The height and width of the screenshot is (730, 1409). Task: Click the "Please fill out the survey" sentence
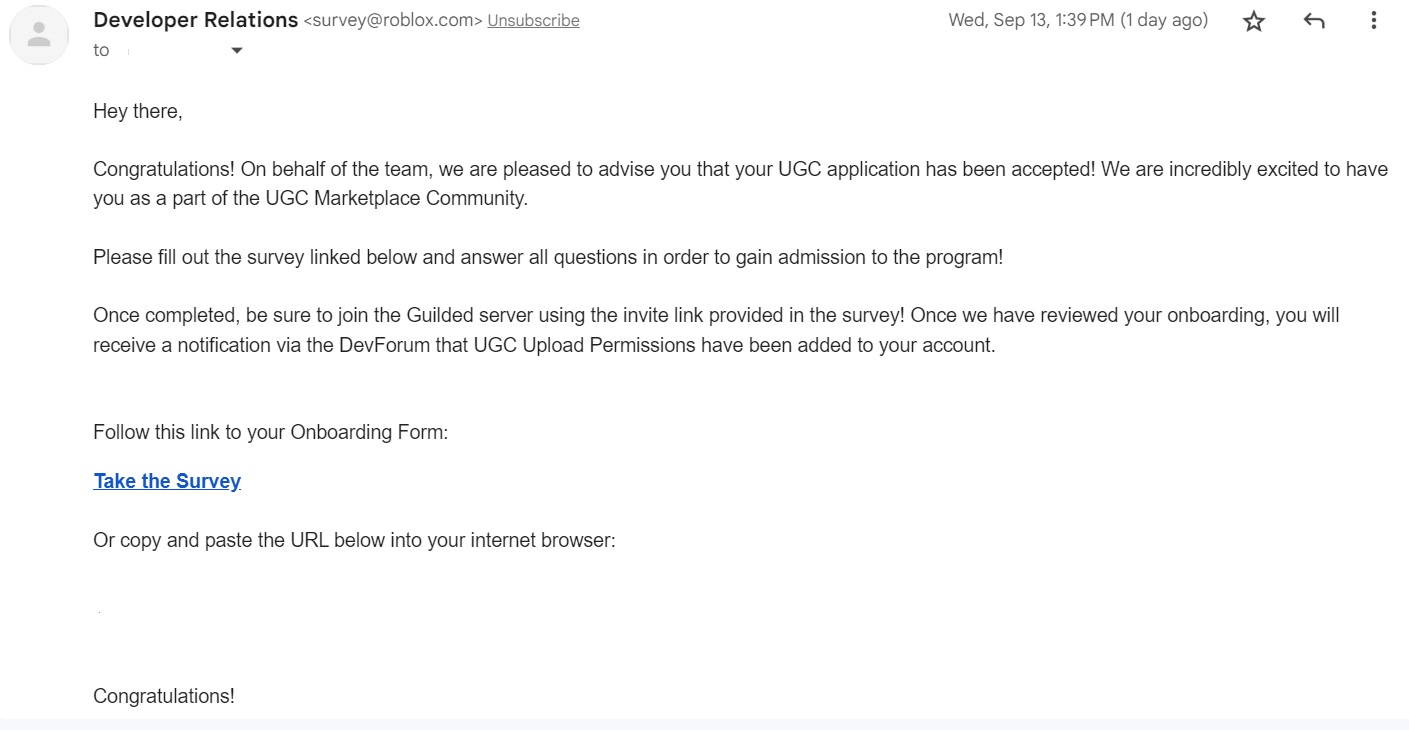(x=547, y=257)
